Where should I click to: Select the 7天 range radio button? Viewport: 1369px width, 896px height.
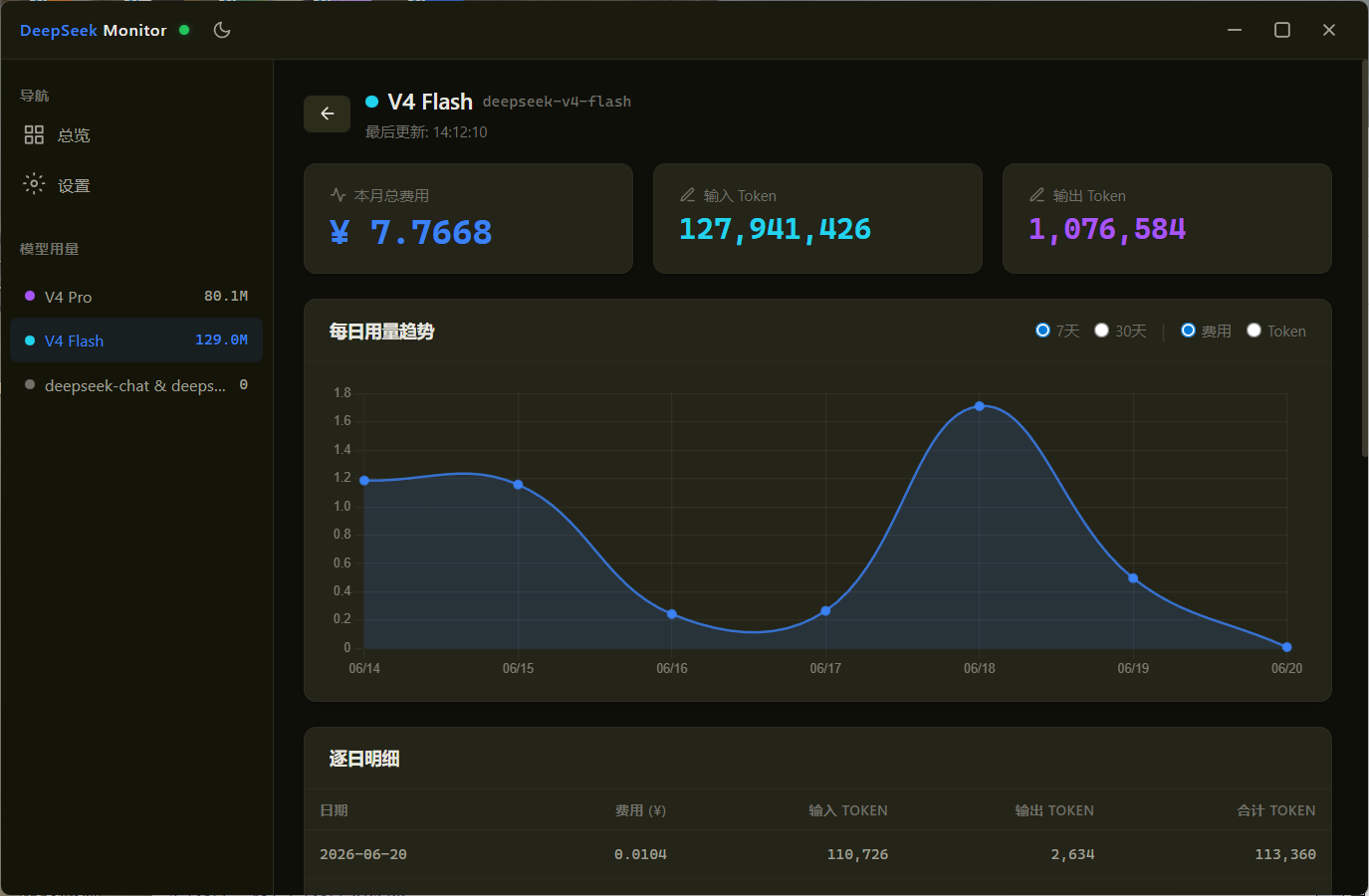pyautogui.click(x=1042, y=331)
